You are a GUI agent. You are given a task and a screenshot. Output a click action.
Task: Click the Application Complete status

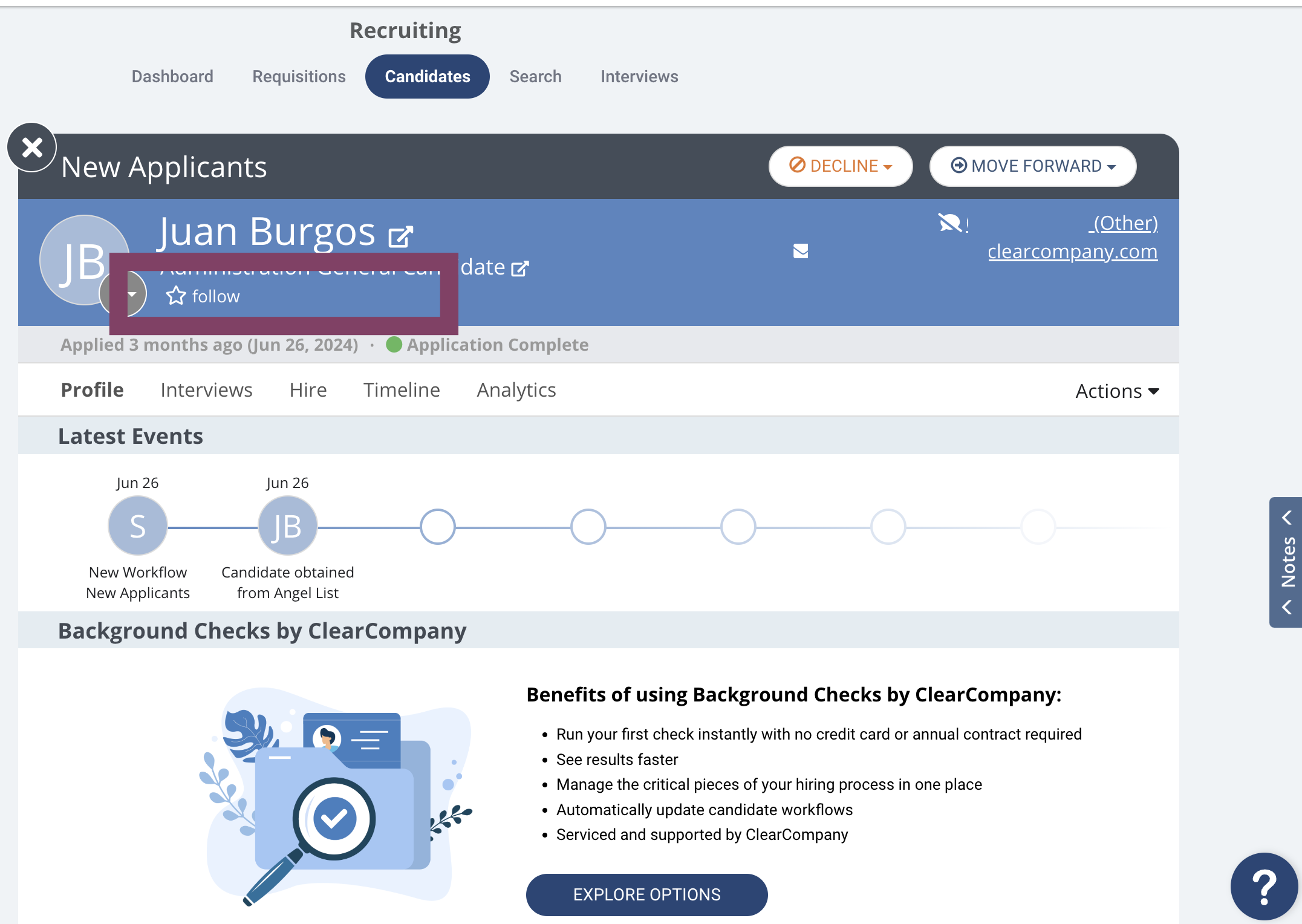point(487,345)
